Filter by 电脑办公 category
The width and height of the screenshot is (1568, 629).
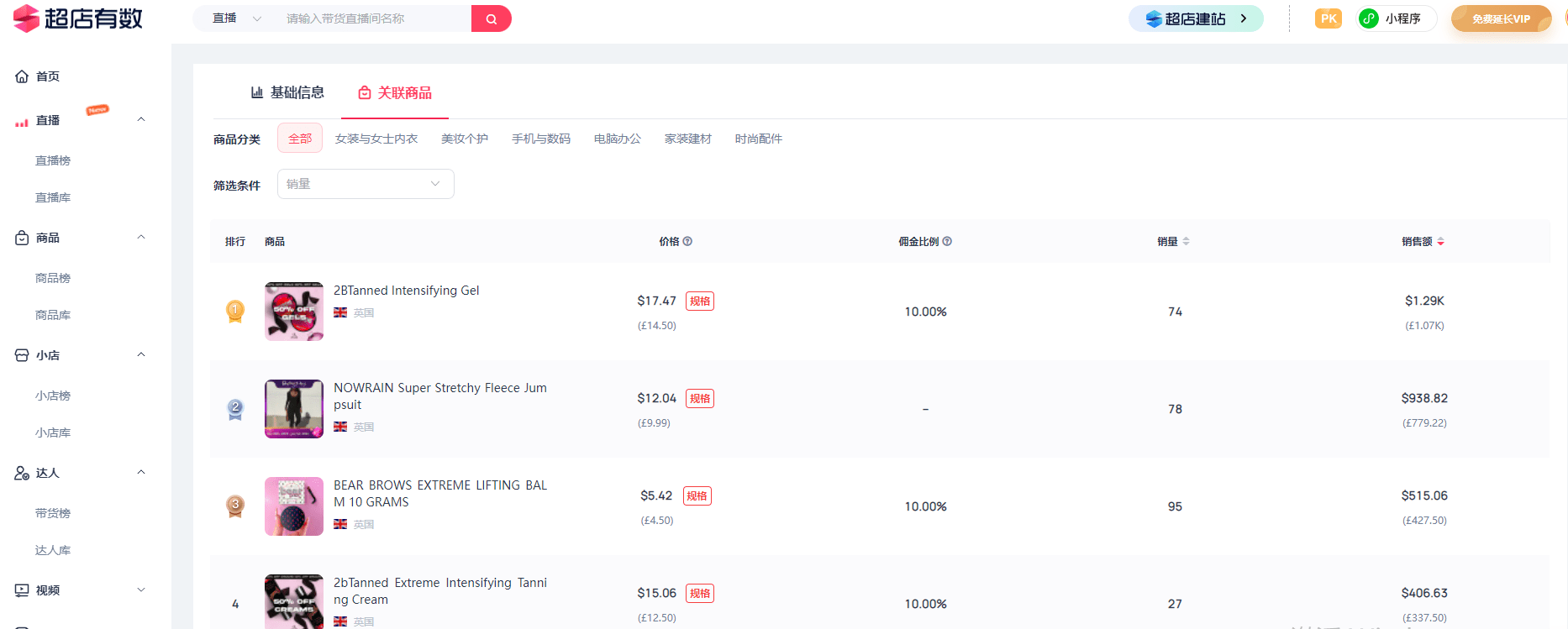point(618,139)
